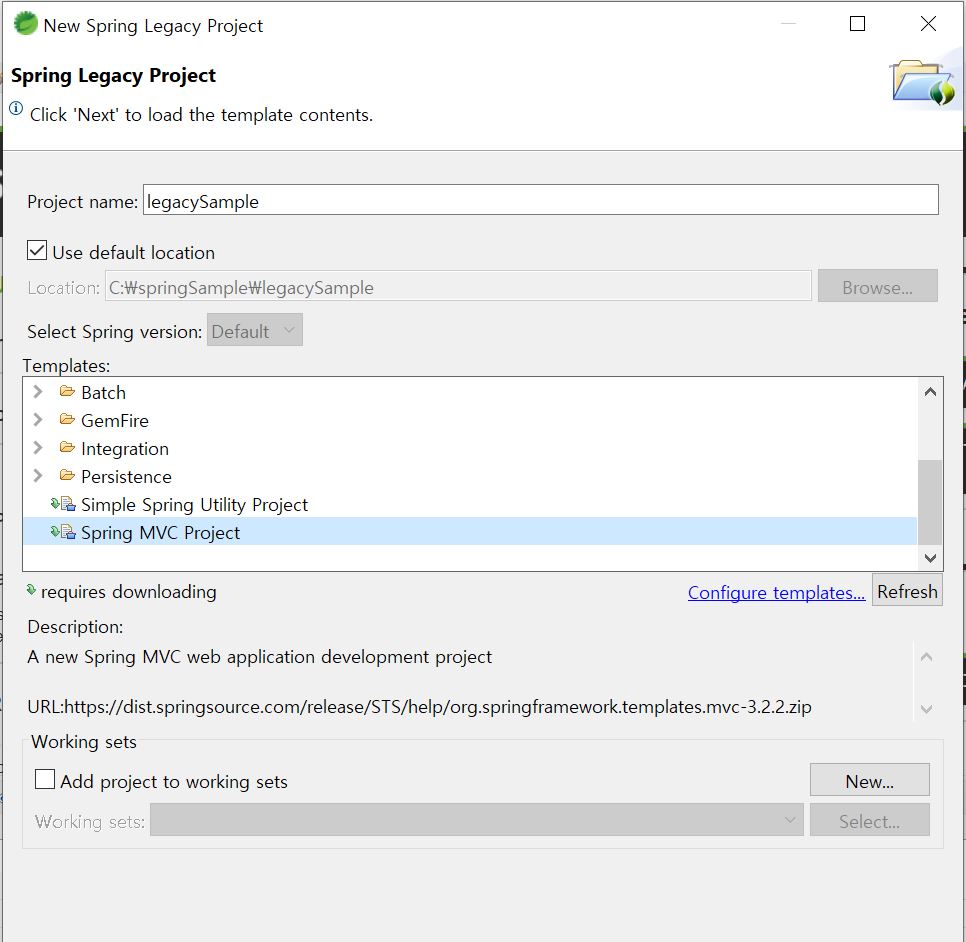
Task: Click the Browse... button
Action: pyautogui.click(x=877, y=286)
